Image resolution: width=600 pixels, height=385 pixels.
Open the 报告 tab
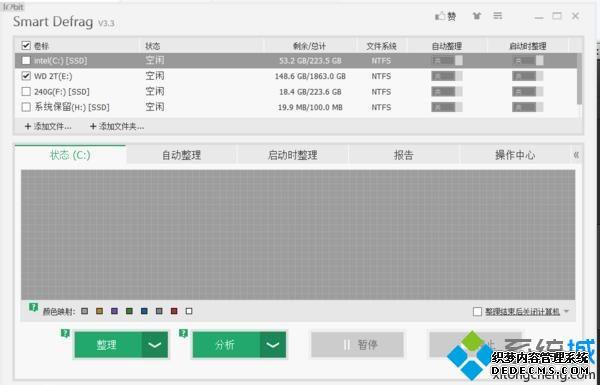[x=403, y=155]
